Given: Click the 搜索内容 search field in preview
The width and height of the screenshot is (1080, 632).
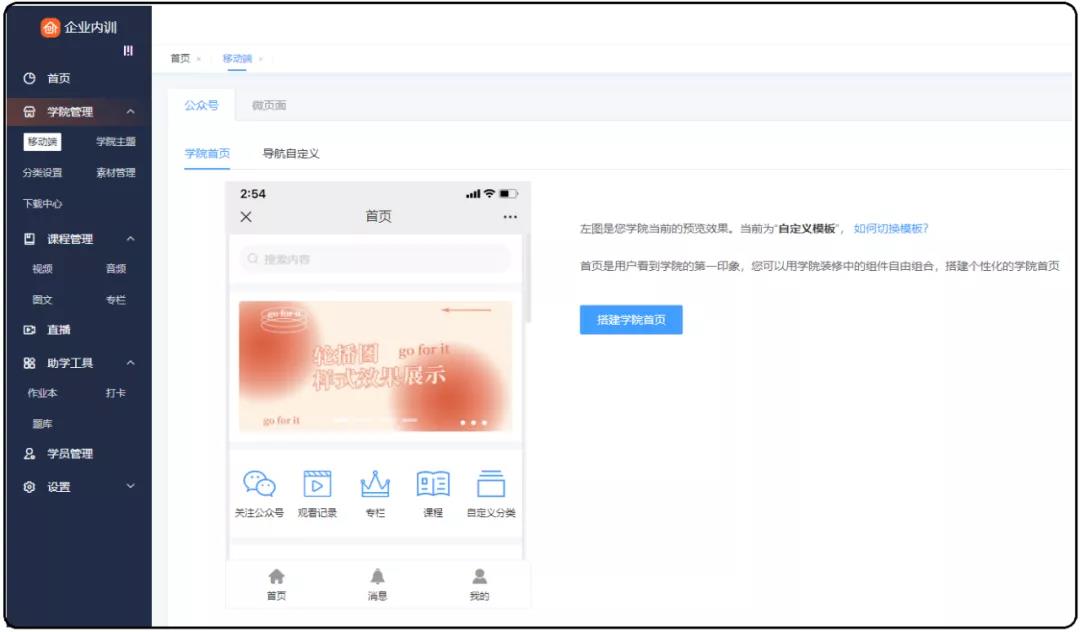Looking at the screenshot, I should coord(373,259).
